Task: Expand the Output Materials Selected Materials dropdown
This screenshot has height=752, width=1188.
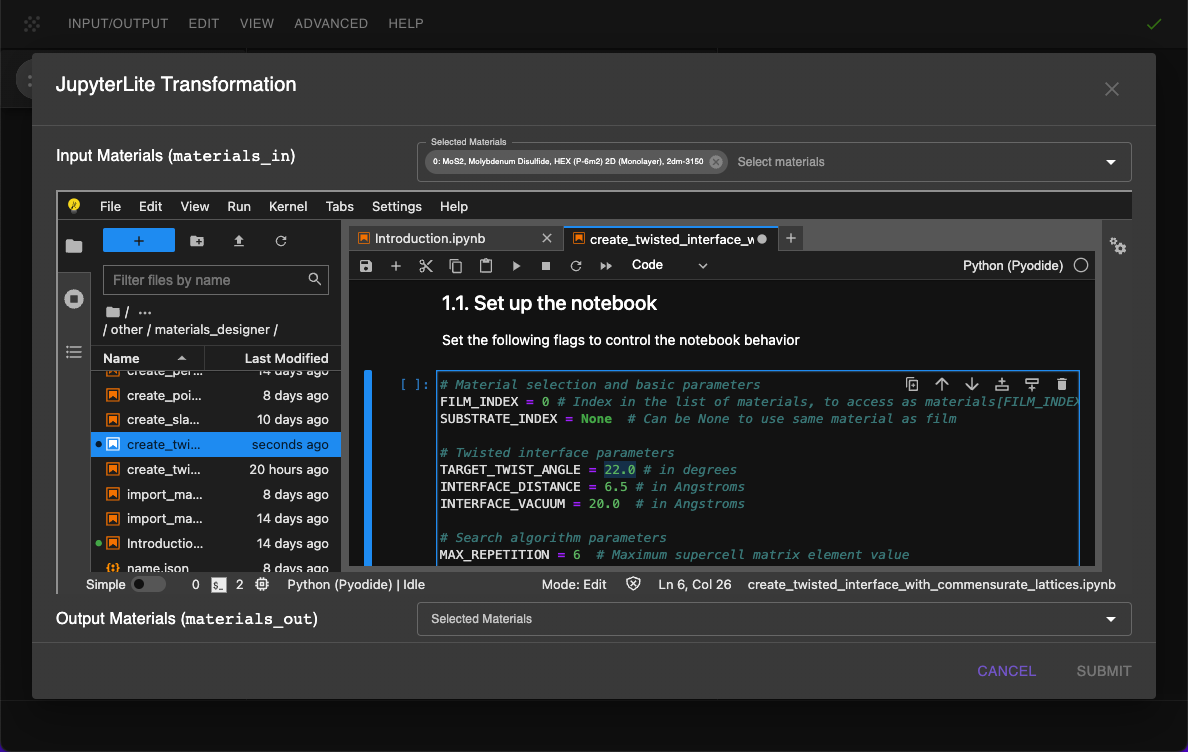Action: (x=1110, y=619)
